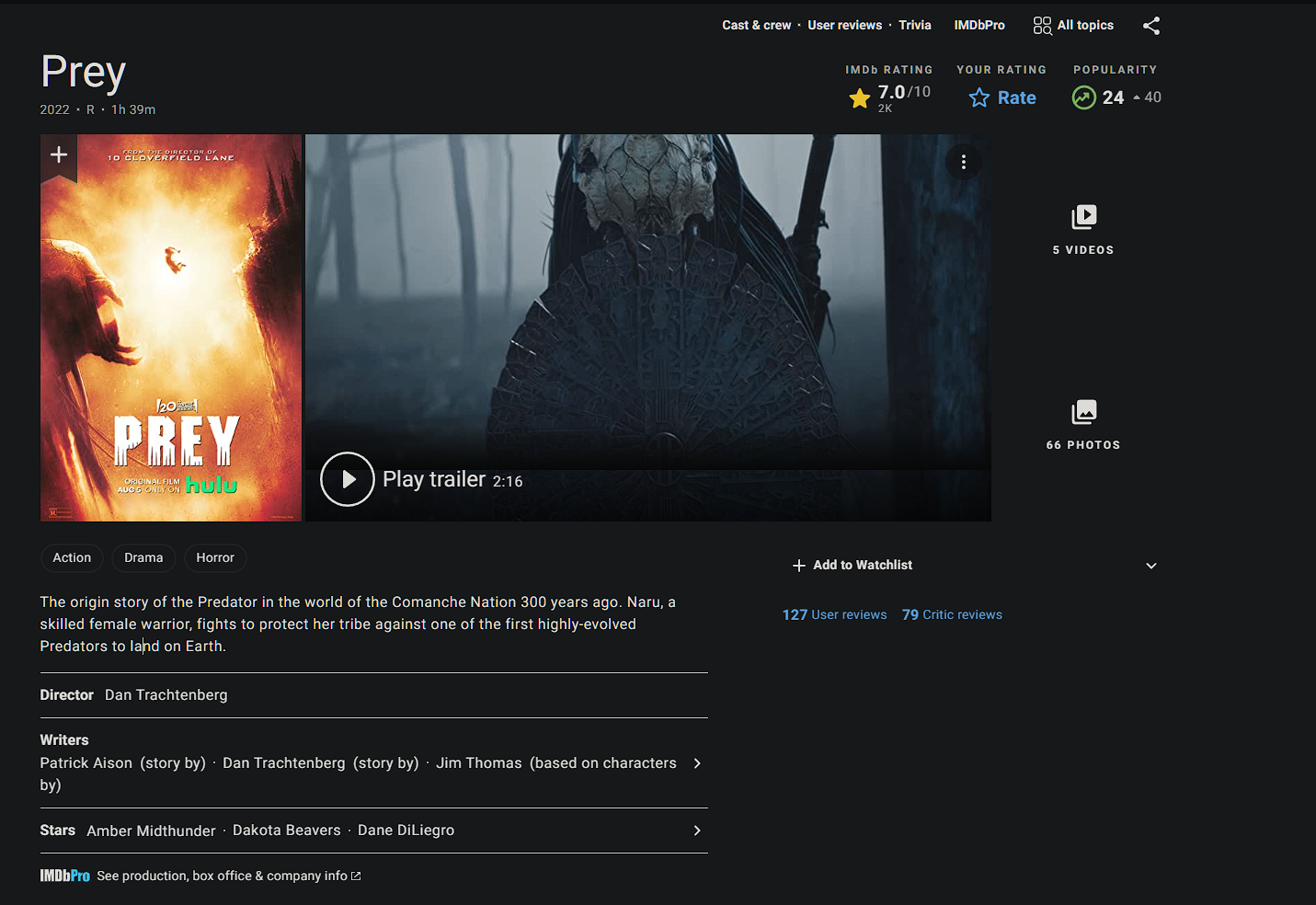Click the 2022 release year link

point(54,109)
